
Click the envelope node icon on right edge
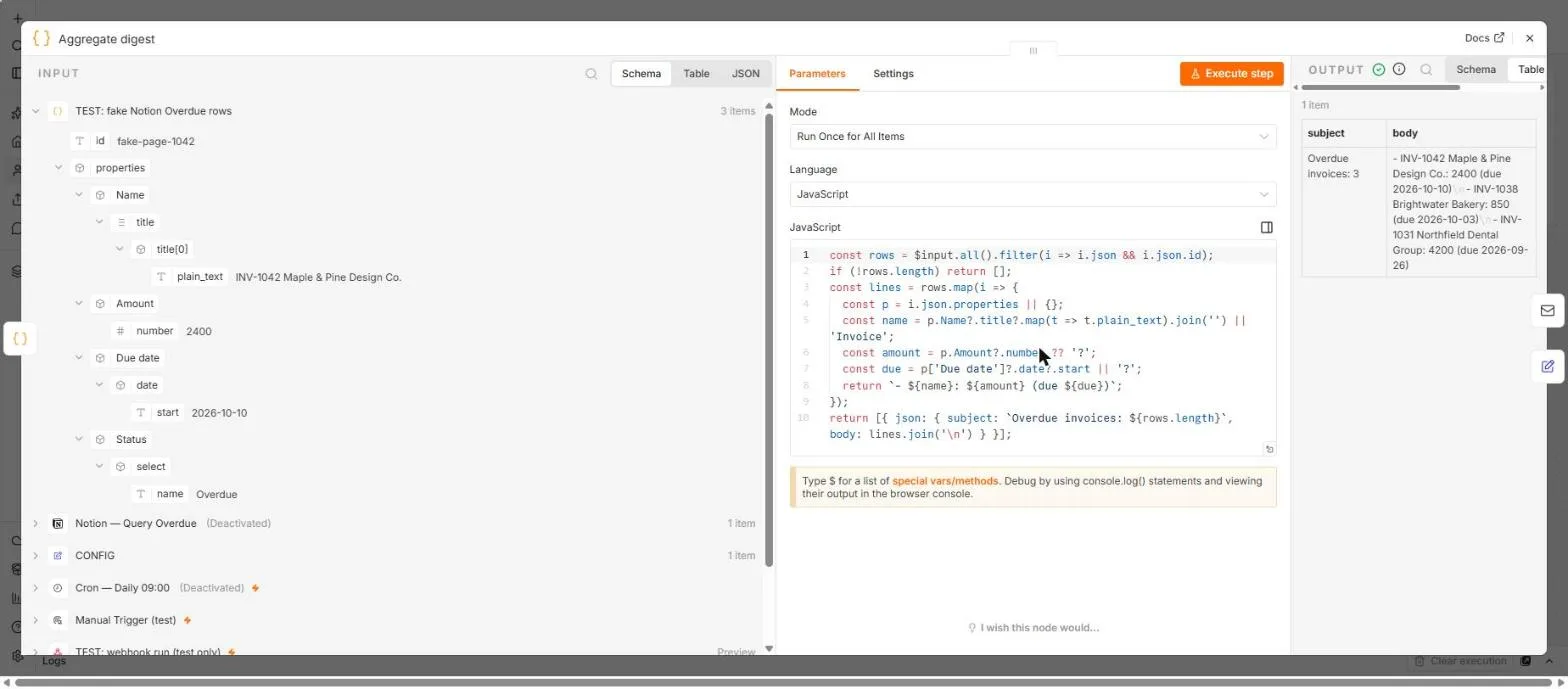tap(1547, 310)
